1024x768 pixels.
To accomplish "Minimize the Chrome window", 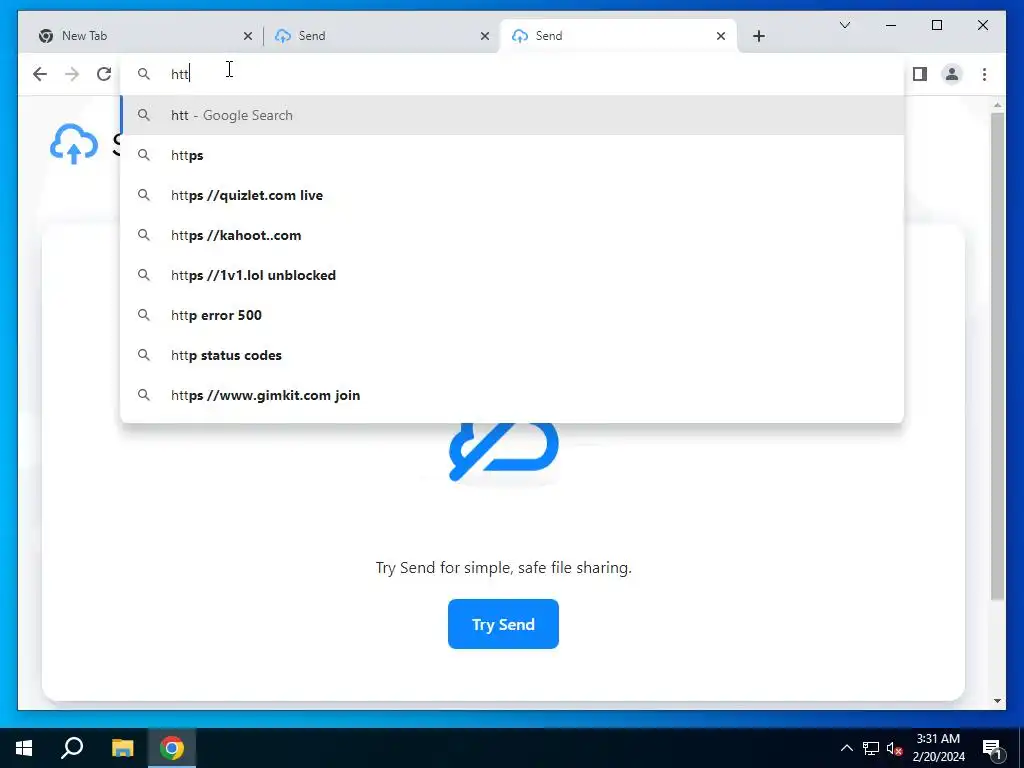I will click(x=891, y=25).
